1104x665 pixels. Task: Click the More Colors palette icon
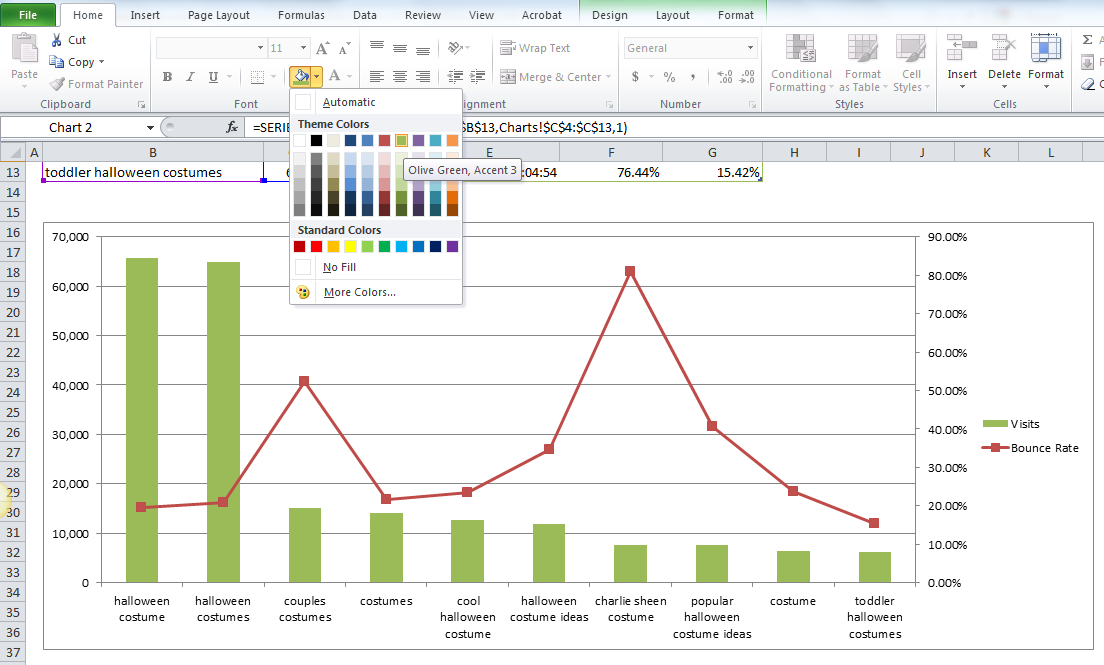click(x=303, y=292)
